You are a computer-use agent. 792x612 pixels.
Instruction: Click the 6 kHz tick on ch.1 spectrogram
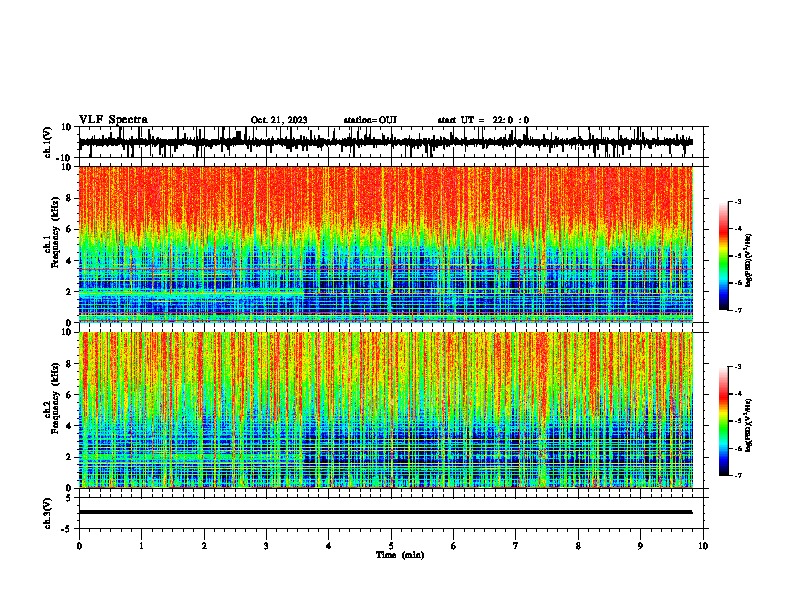coord(69,230)
